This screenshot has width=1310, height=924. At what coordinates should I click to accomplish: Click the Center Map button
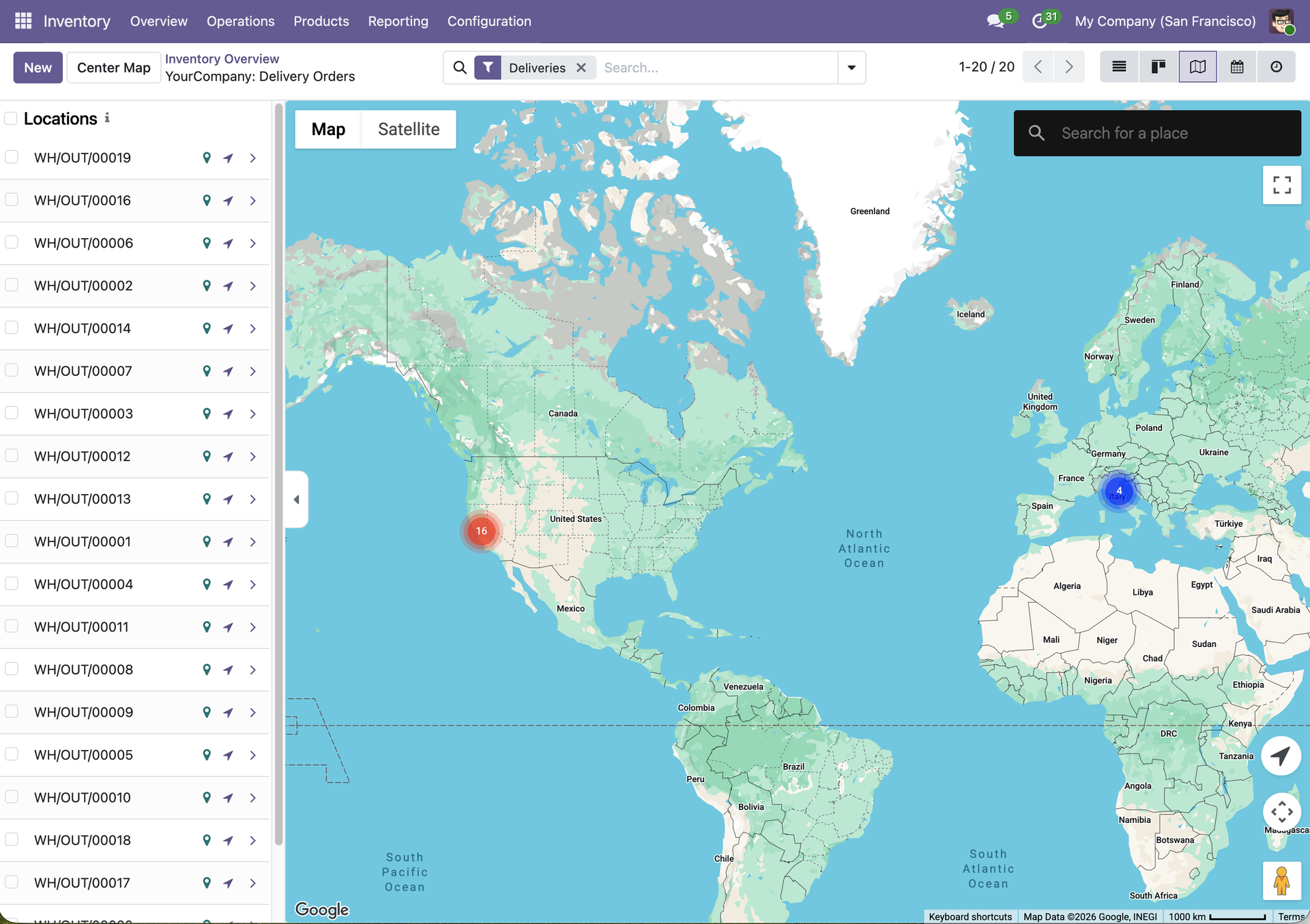point(114,68)
